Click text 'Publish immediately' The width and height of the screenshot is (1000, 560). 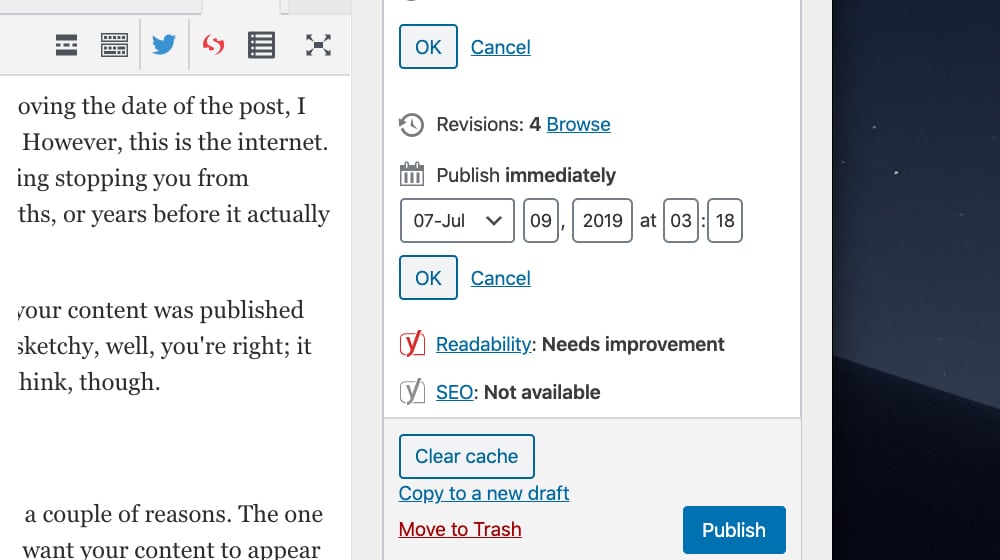click(526, 175)
